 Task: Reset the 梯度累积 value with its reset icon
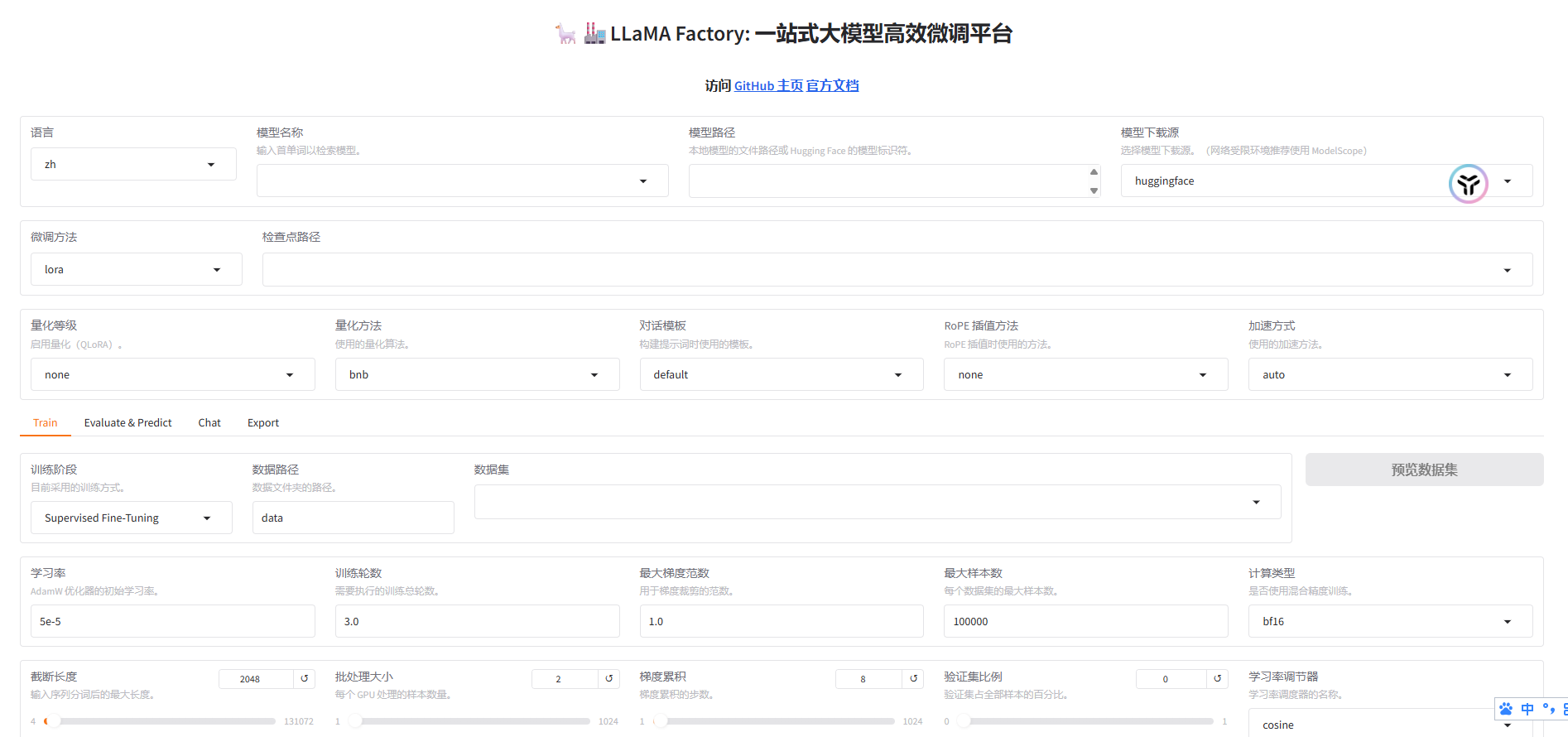click(913, 679)
